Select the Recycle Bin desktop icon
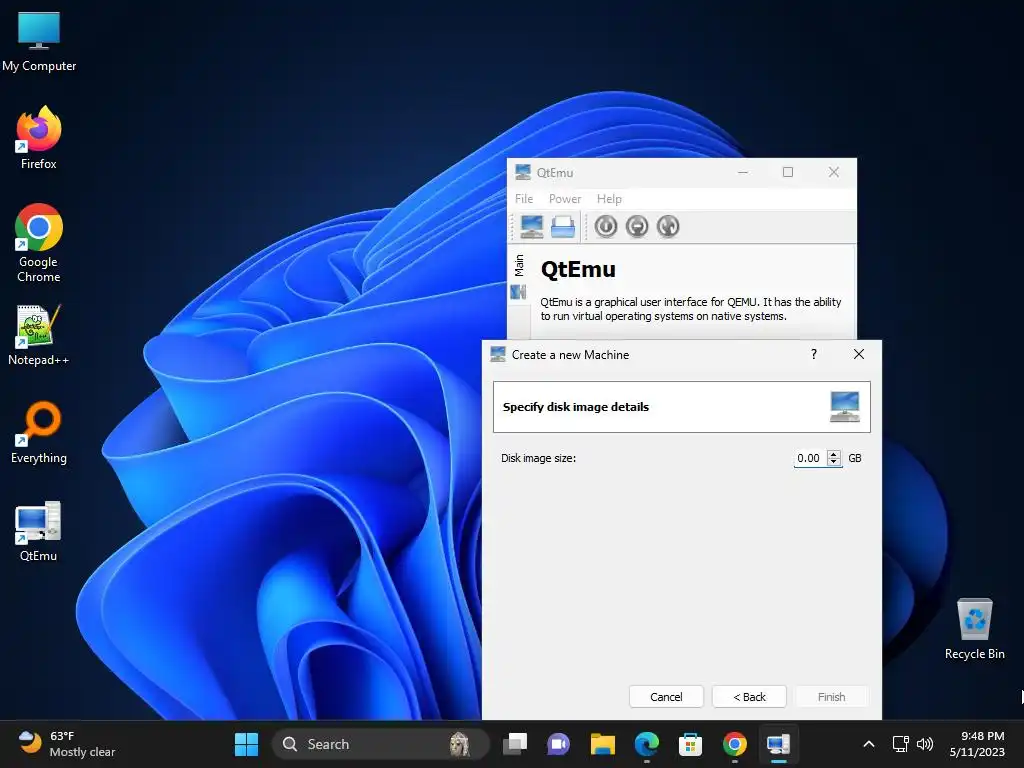The width and height of the screenshot is (1024, 768). 974,628
